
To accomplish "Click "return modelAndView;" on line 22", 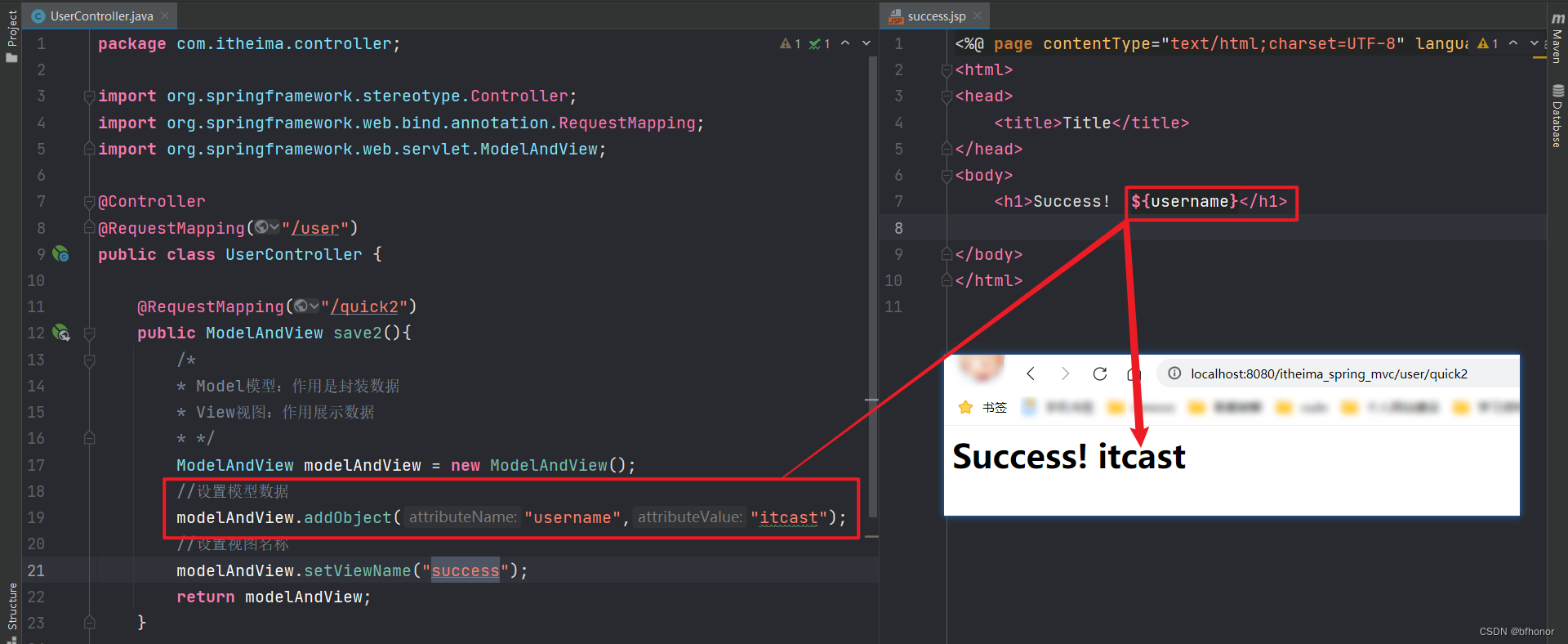I will click(274, 597).
